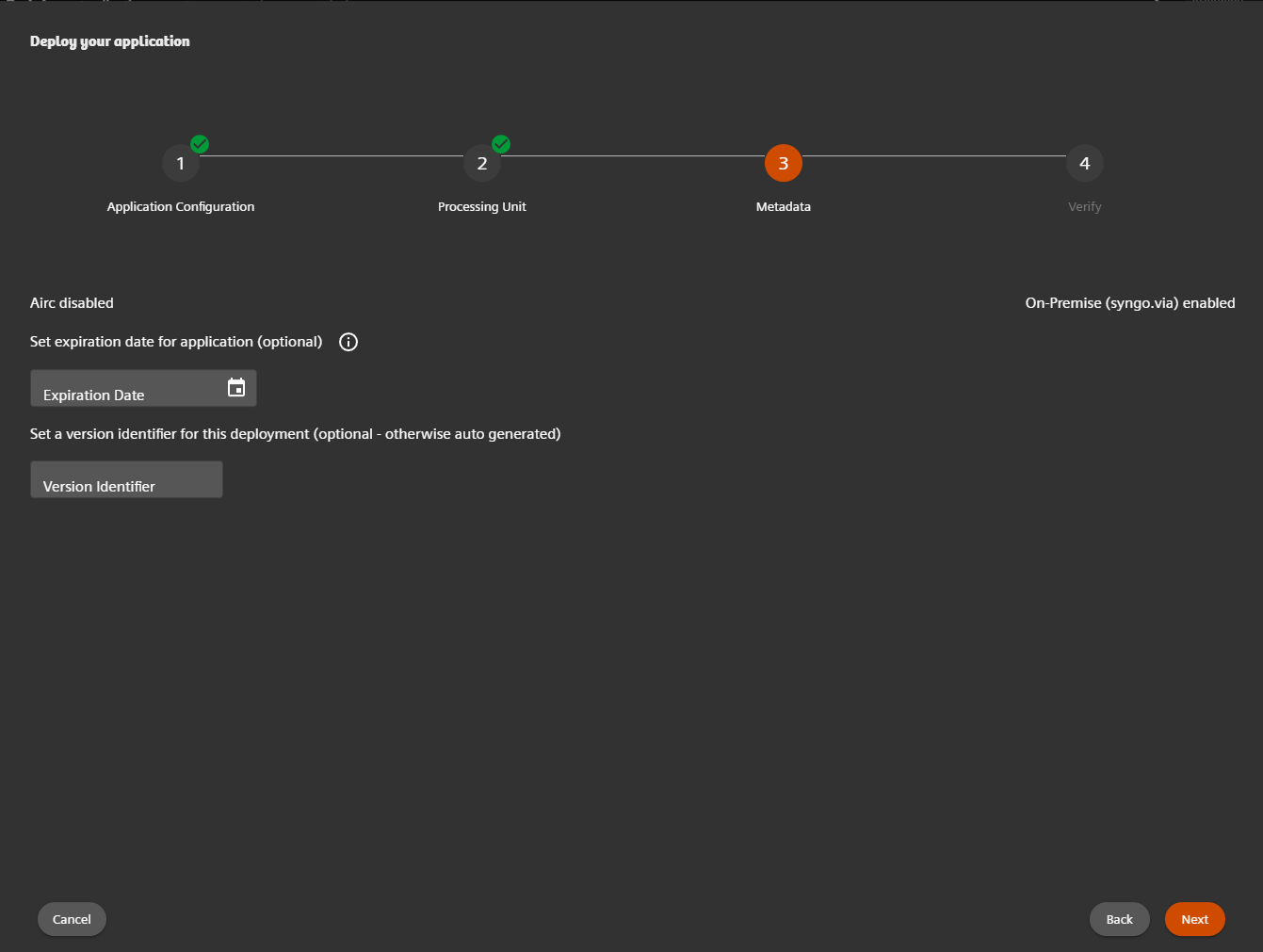The width and height of the screenshot is (1263, 952).
Task: Click the Metadata step label
Action: (783, 206)
